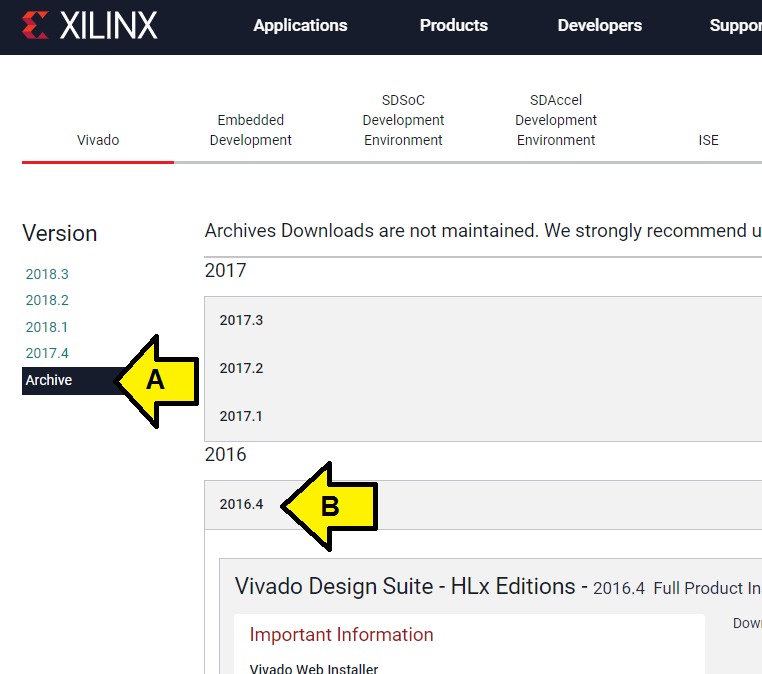Click the 2016 year heading

[225, 455]
